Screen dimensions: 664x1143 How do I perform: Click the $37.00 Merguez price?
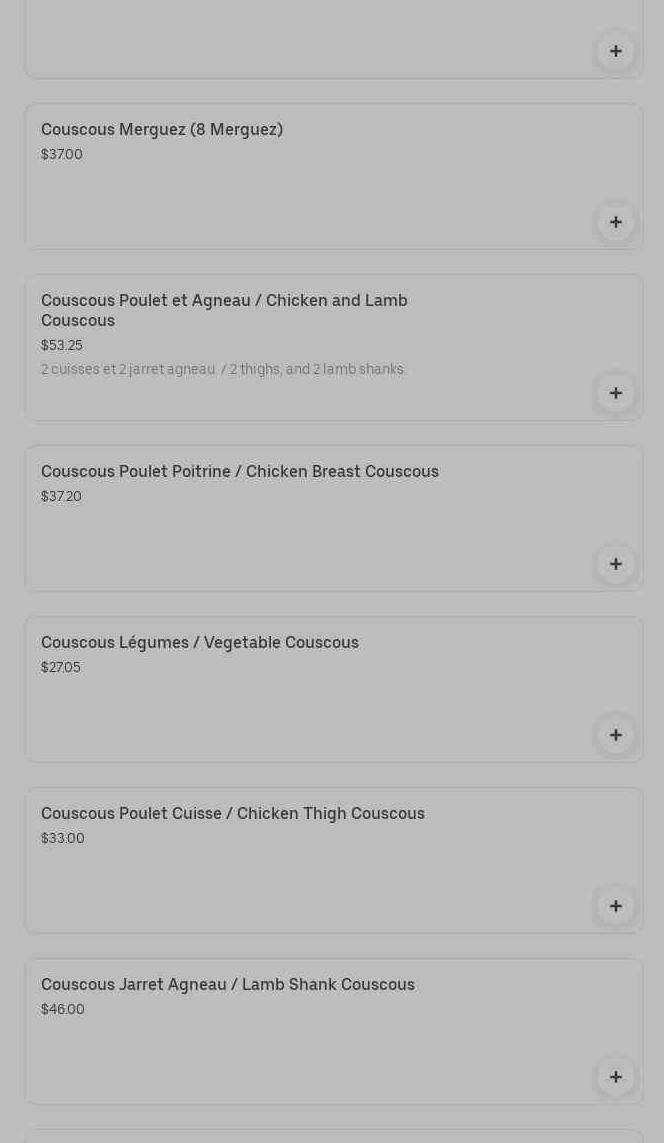coord(62,155)
